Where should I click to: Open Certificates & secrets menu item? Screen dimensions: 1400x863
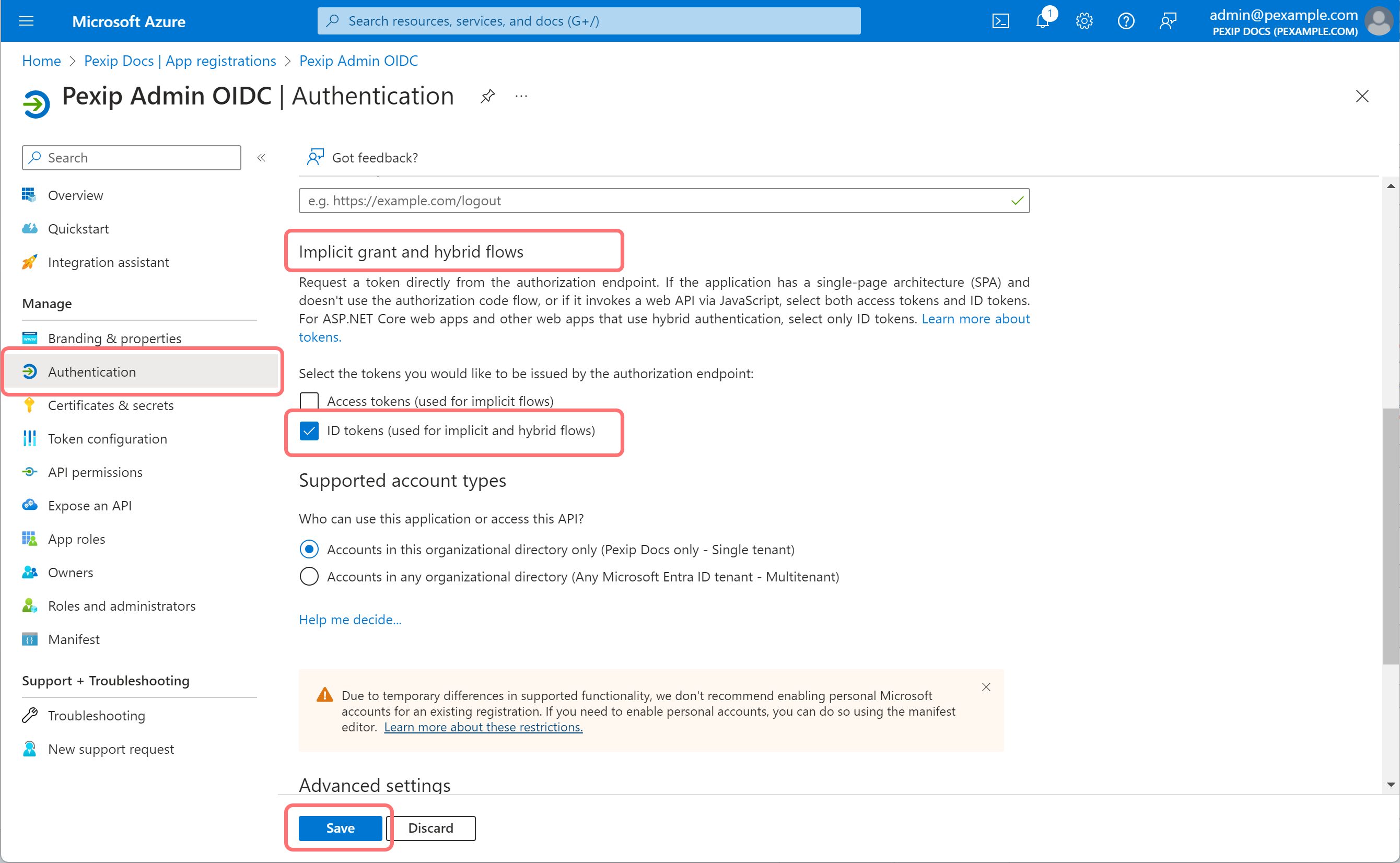tap(110, 405)
